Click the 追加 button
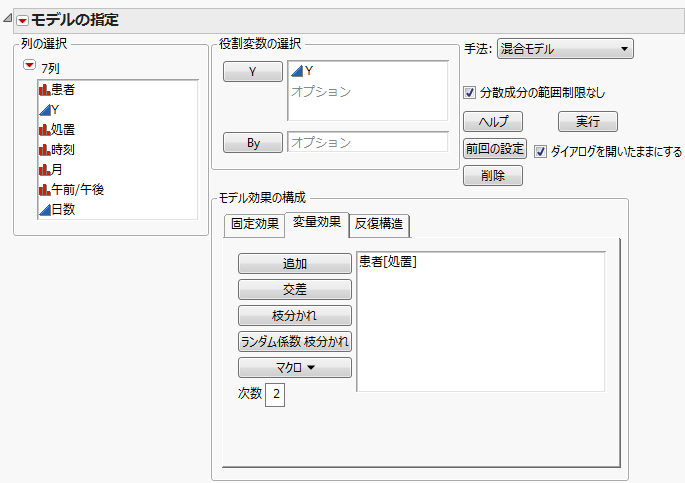The image size is (685, 483). click(x=294, y=264)
